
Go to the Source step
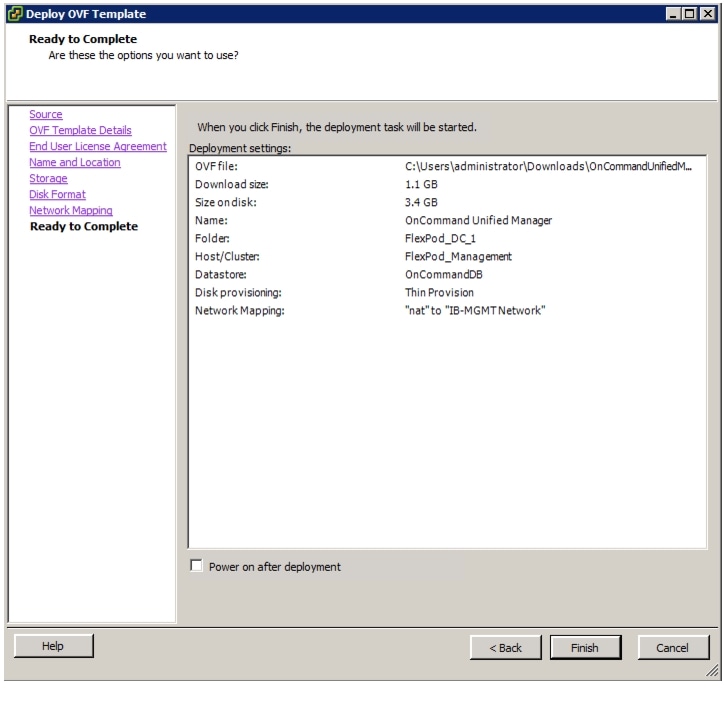pos(46,114)
